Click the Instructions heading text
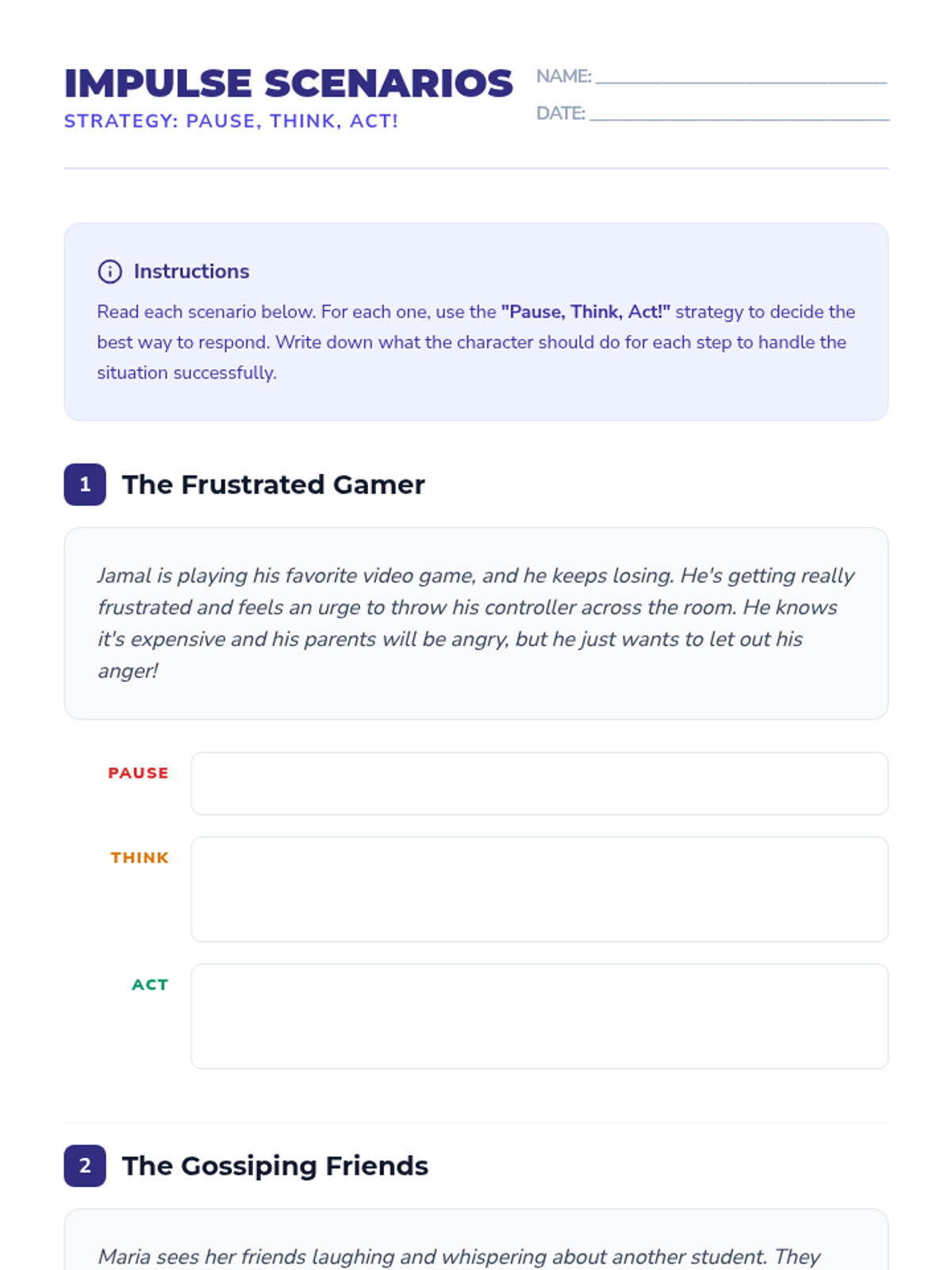Screen dimensions: 952x1270 pos(191,271)
